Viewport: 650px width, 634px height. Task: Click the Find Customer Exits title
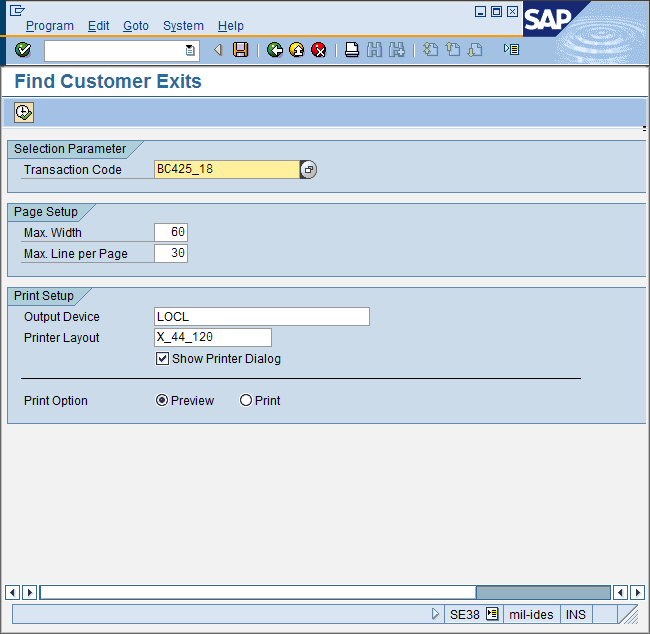click(108, 81)
